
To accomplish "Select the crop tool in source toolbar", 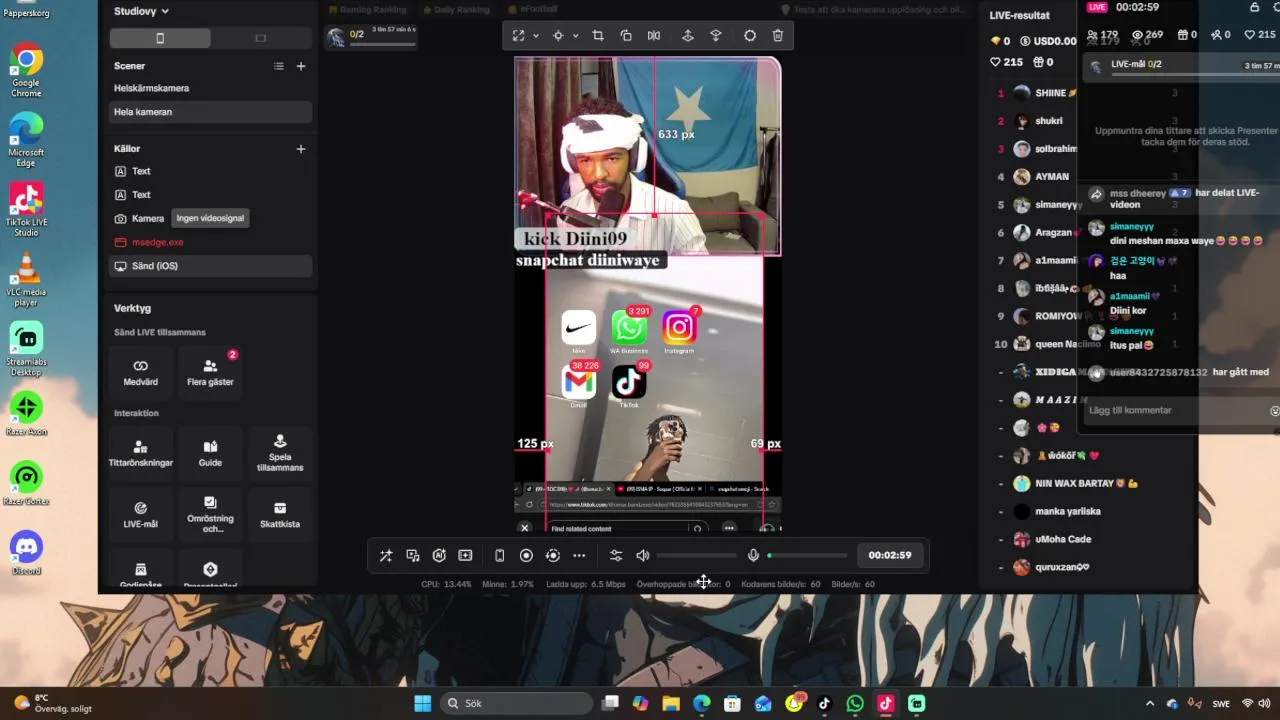I will [598, 35].
